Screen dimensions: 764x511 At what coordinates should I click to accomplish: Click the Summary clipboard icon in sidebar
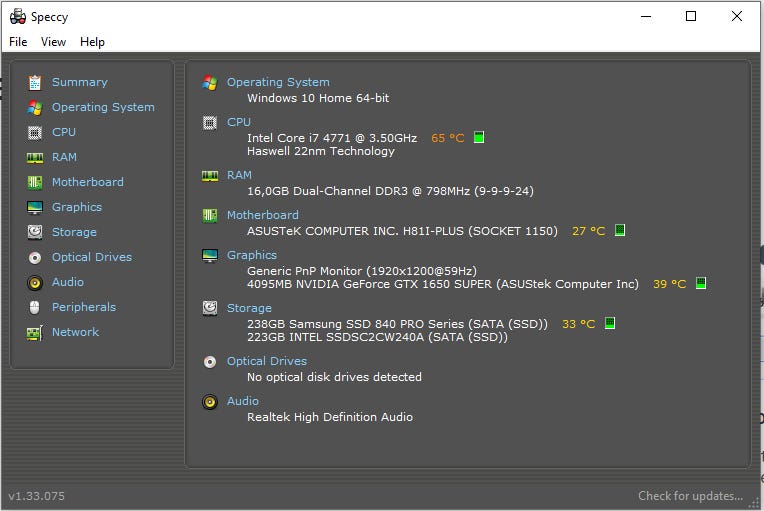[x=35, y=83]
